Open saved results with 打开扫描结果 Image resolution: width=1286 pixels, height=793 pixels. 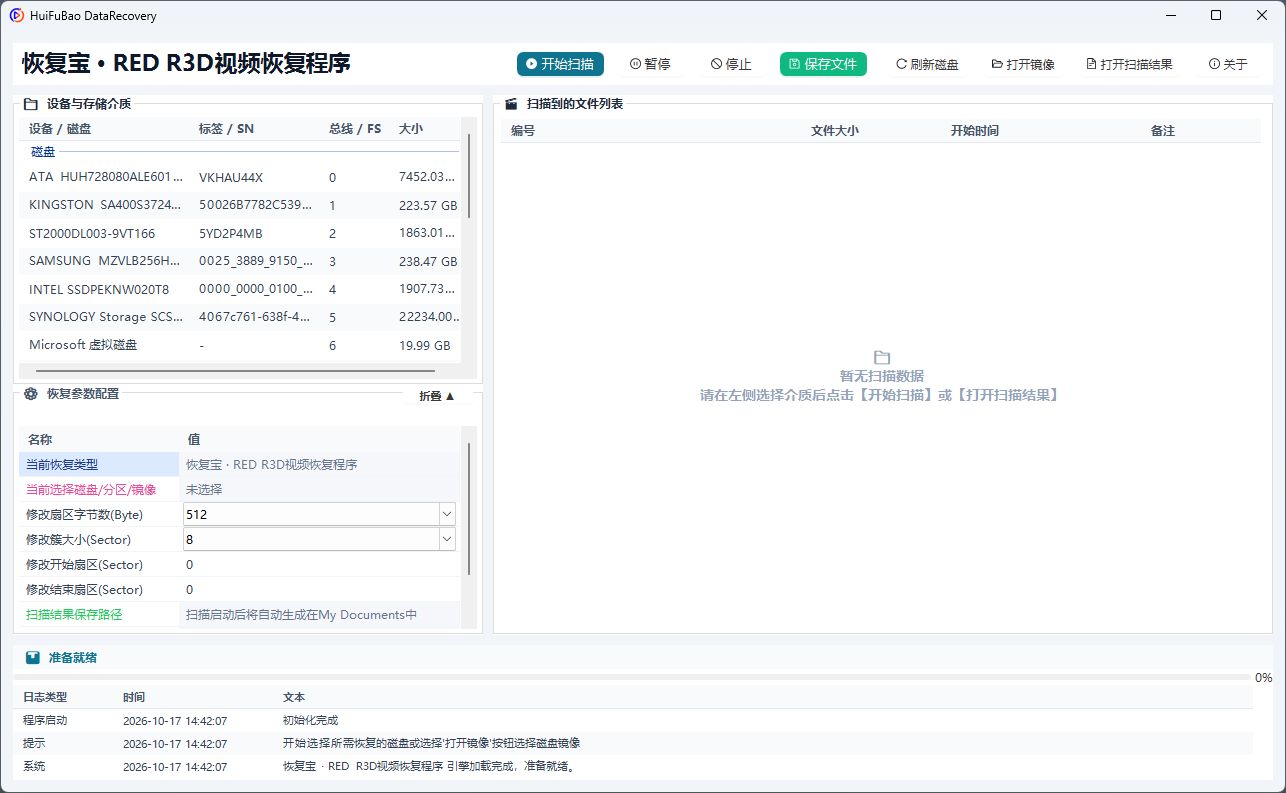[1129, 64]
